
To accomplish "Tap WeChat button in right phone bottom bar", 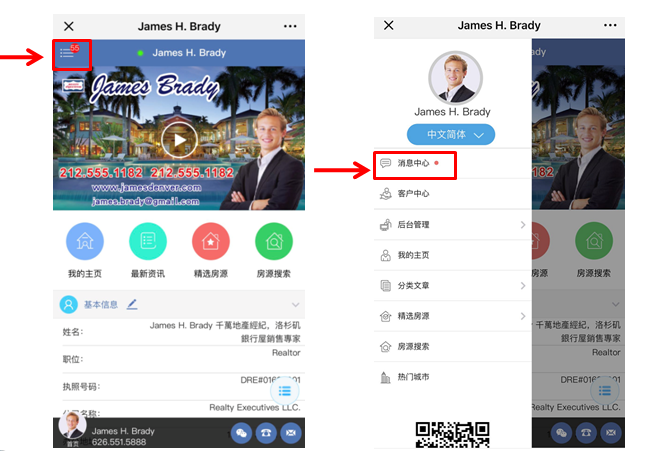I will tap(561, 433).
